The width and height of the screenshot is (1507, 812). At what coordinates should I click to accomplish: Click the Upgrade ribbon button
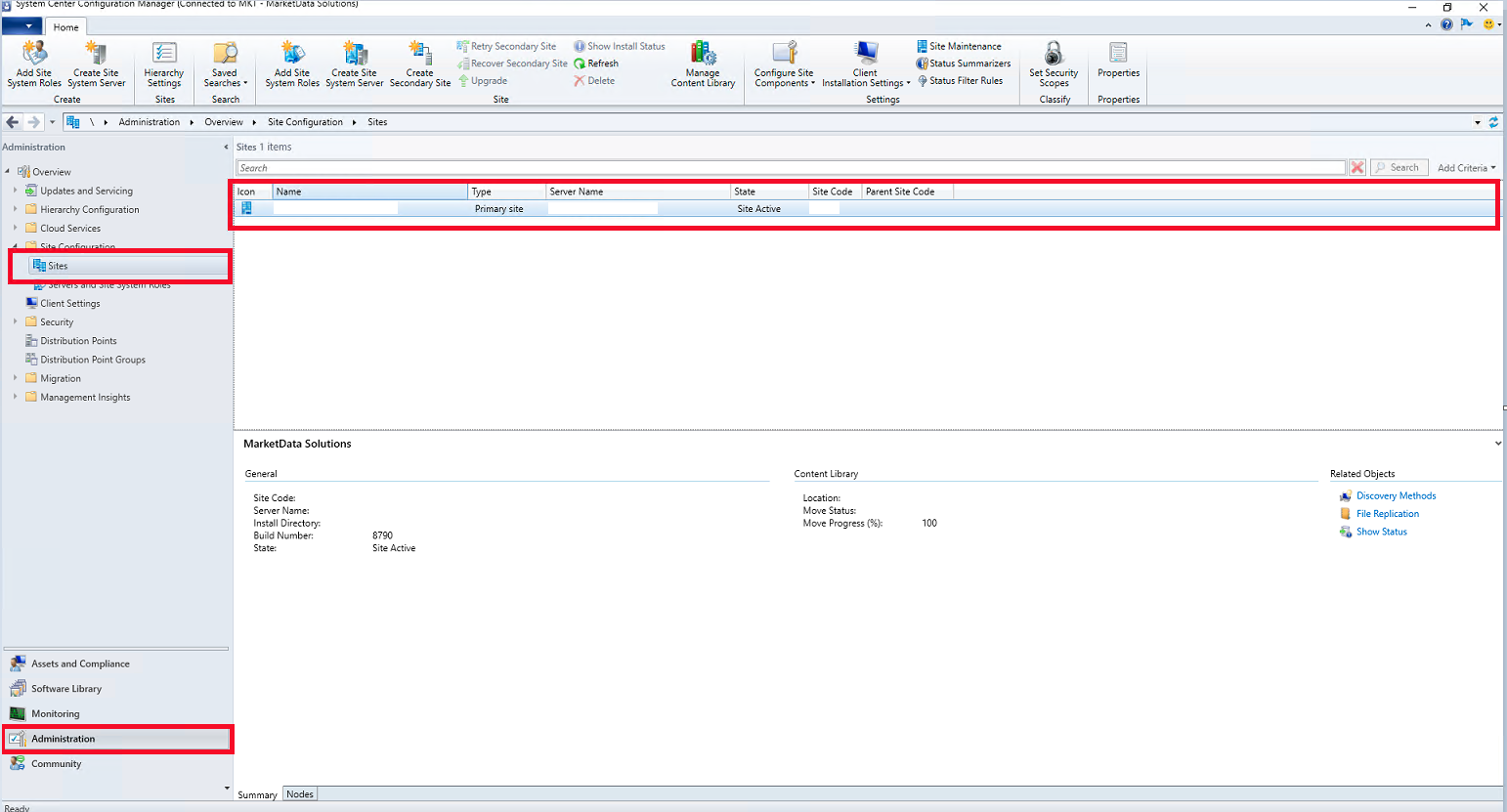pos(482,81)
